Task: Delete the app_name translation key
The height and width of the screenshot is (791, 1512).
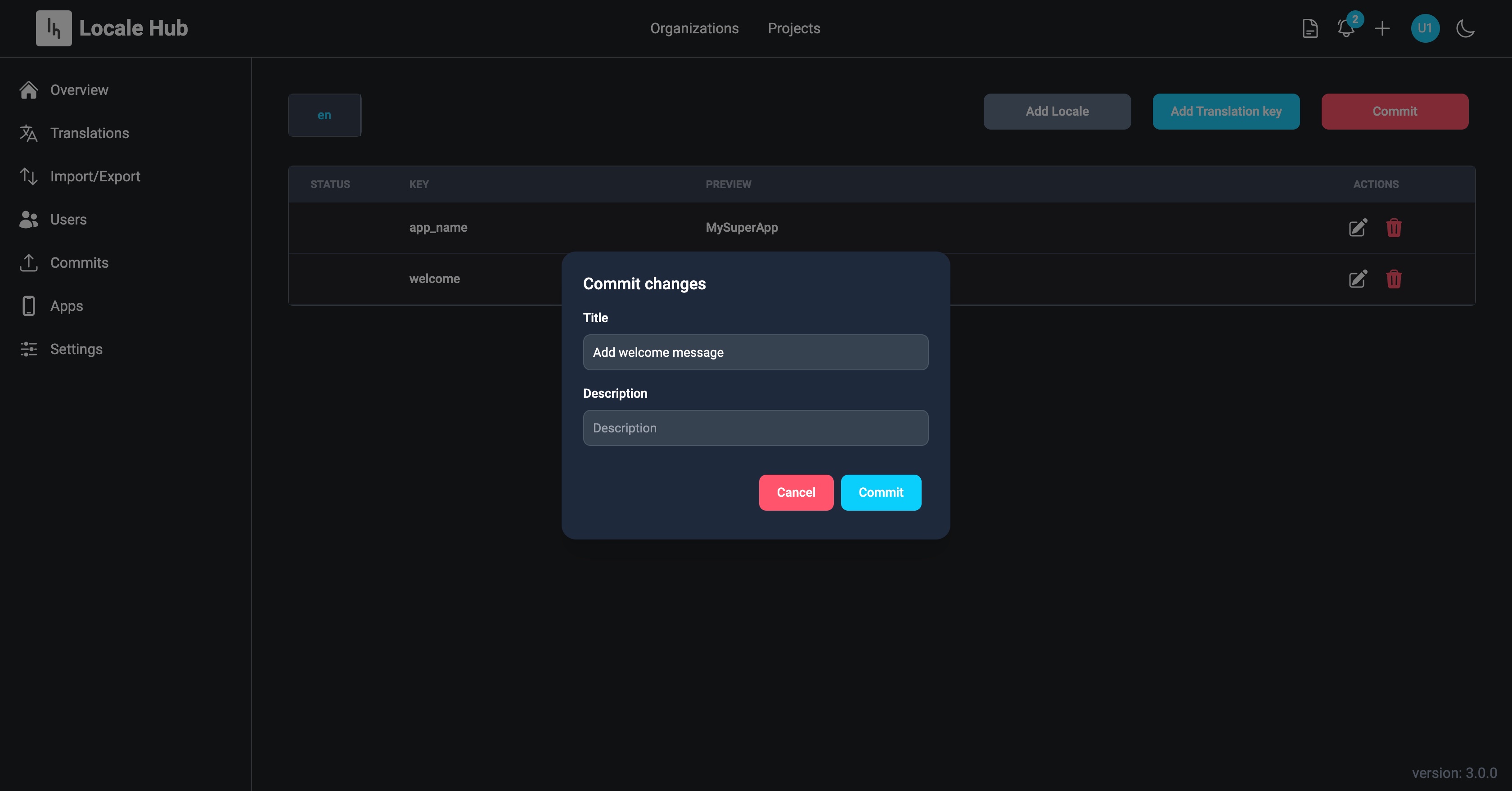Action: [x=1394, y=228]
